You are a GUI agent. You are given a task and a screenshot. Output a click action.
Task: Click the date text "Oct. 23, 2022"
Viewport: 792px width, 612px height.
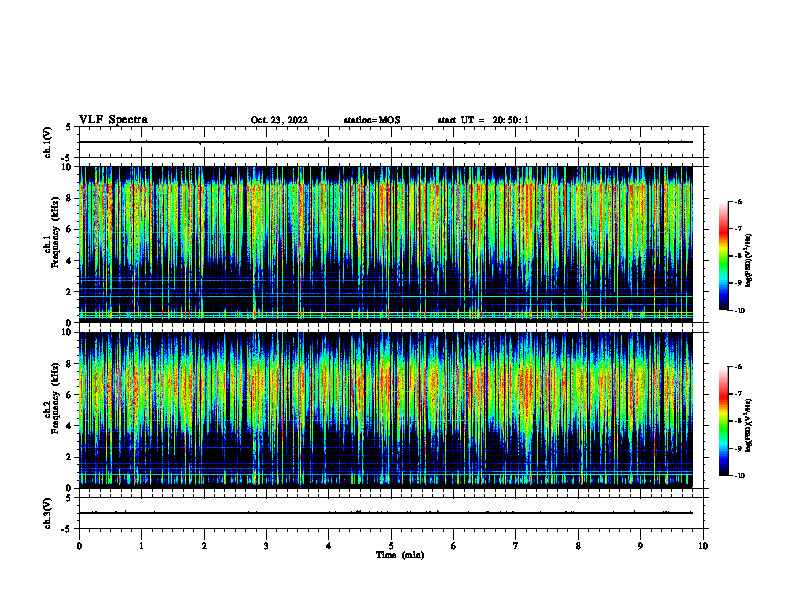coord(279,120)
